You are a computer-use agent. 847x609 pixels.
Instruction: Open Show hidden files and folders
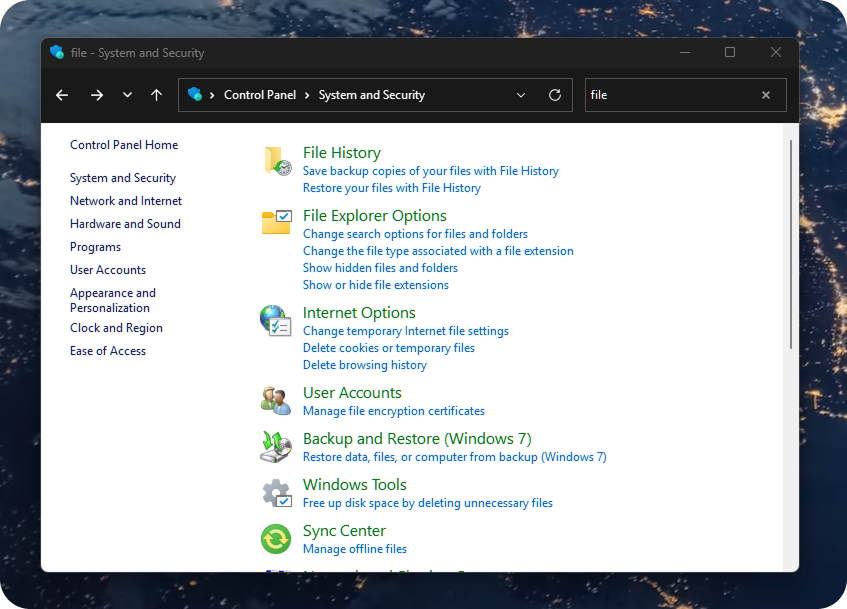coord(380,268)
